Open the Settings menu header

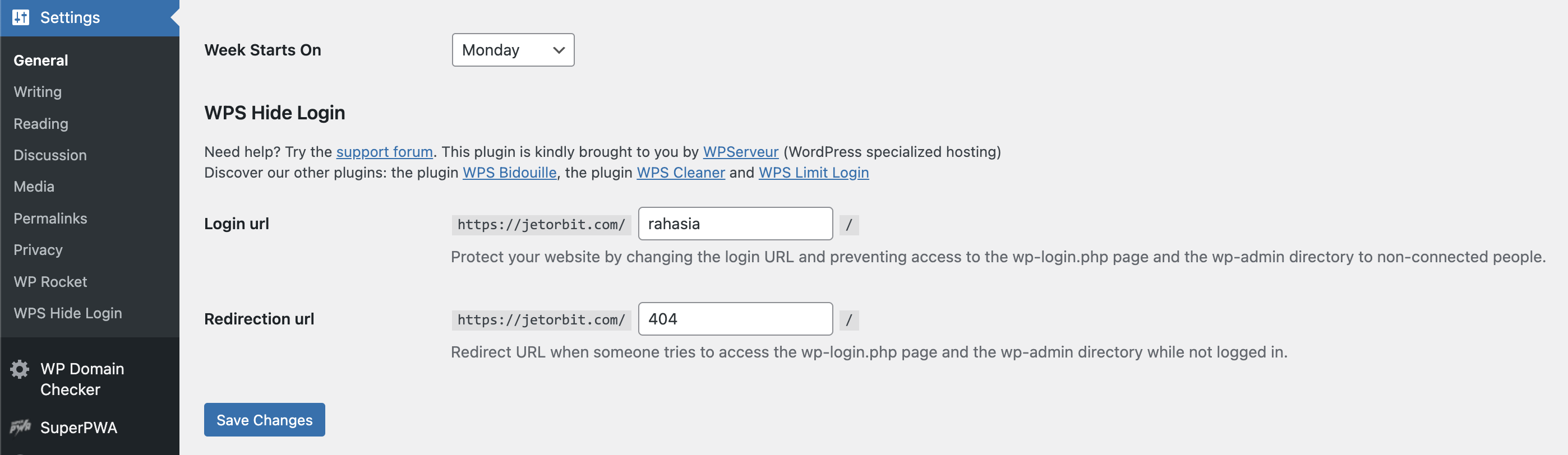[x=90, y=17]
